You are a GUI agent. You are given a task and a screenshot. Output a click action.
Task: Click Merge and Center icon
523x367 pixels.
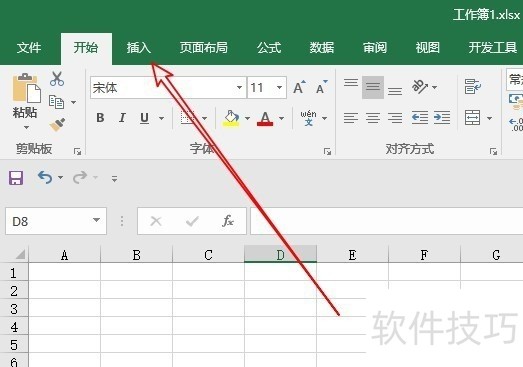[473, 118]
